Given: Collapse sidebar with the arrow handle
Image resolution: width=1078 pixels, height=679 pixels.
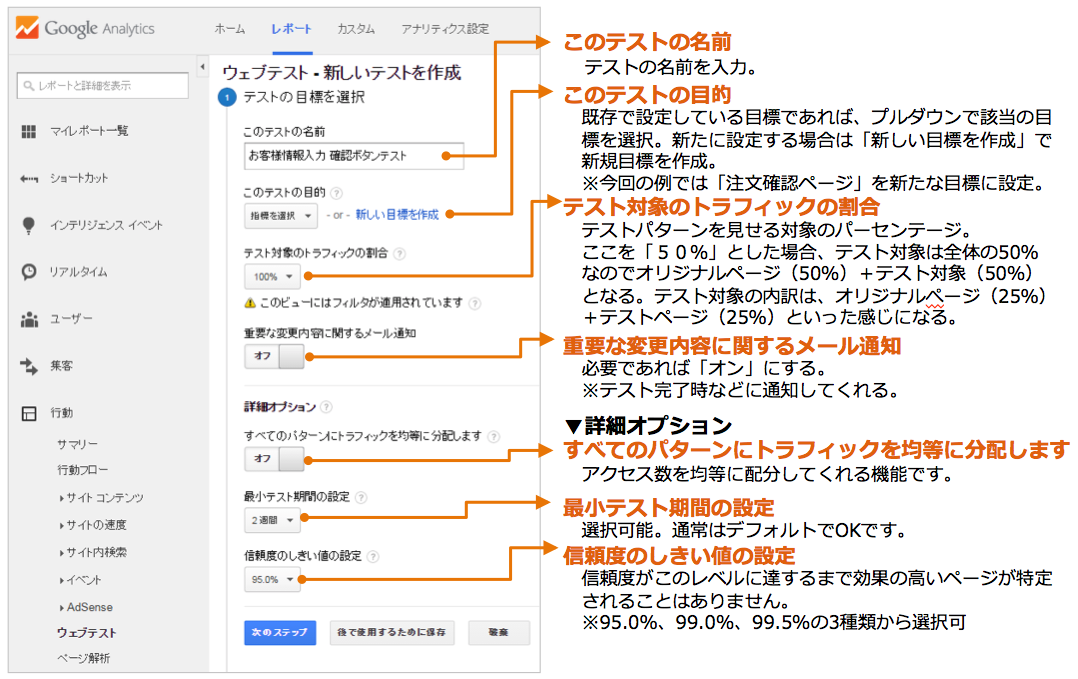Looking at the screenshot, I should click(202, 67).
